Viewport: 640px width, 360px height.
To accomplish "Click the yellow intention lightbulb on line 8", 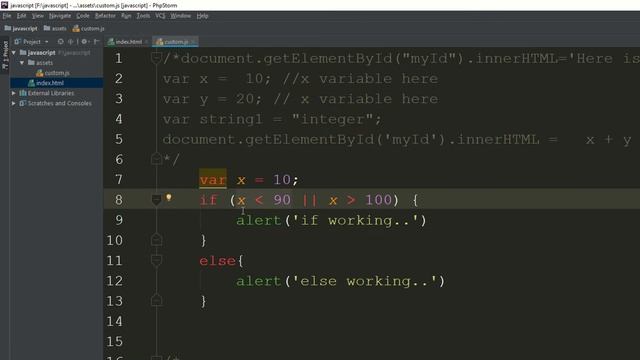I will pyautogui.click(x=169, y=198).
